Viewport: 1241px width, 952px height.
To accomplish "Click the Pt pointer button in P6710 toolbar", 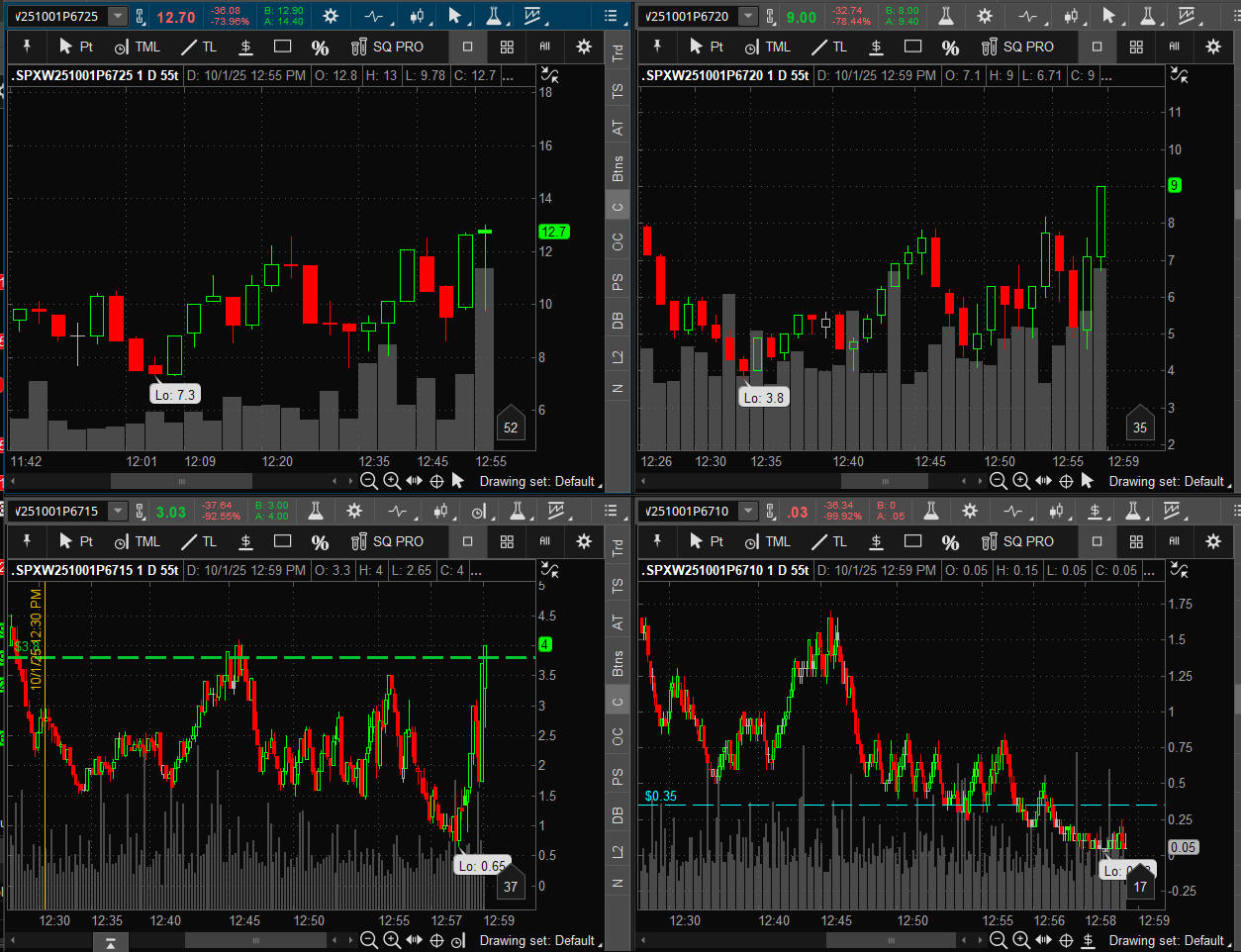I will [x=707, y=541].
